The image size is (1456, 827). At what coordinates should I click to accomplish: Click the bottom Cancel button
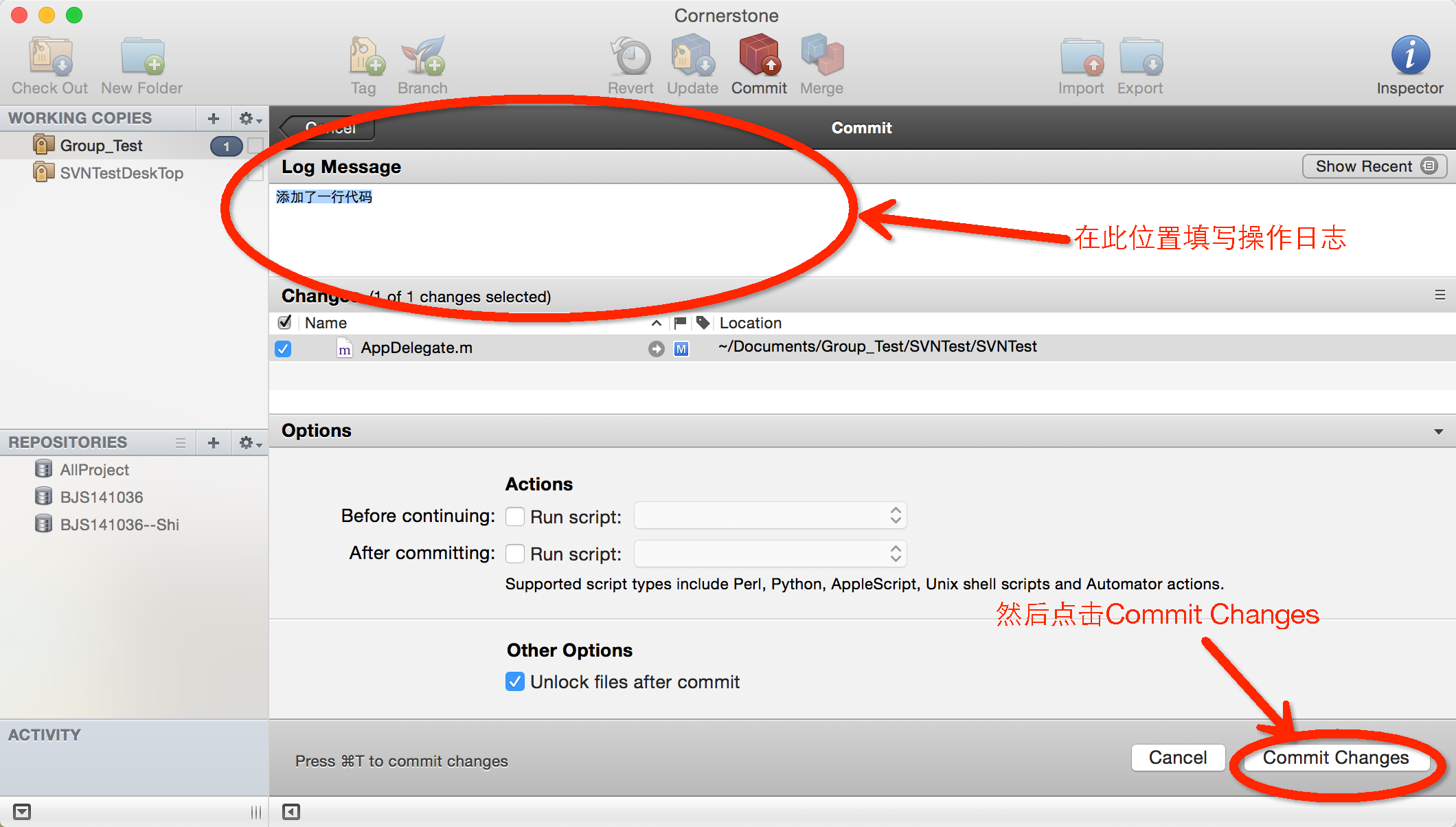point(1178,758)
